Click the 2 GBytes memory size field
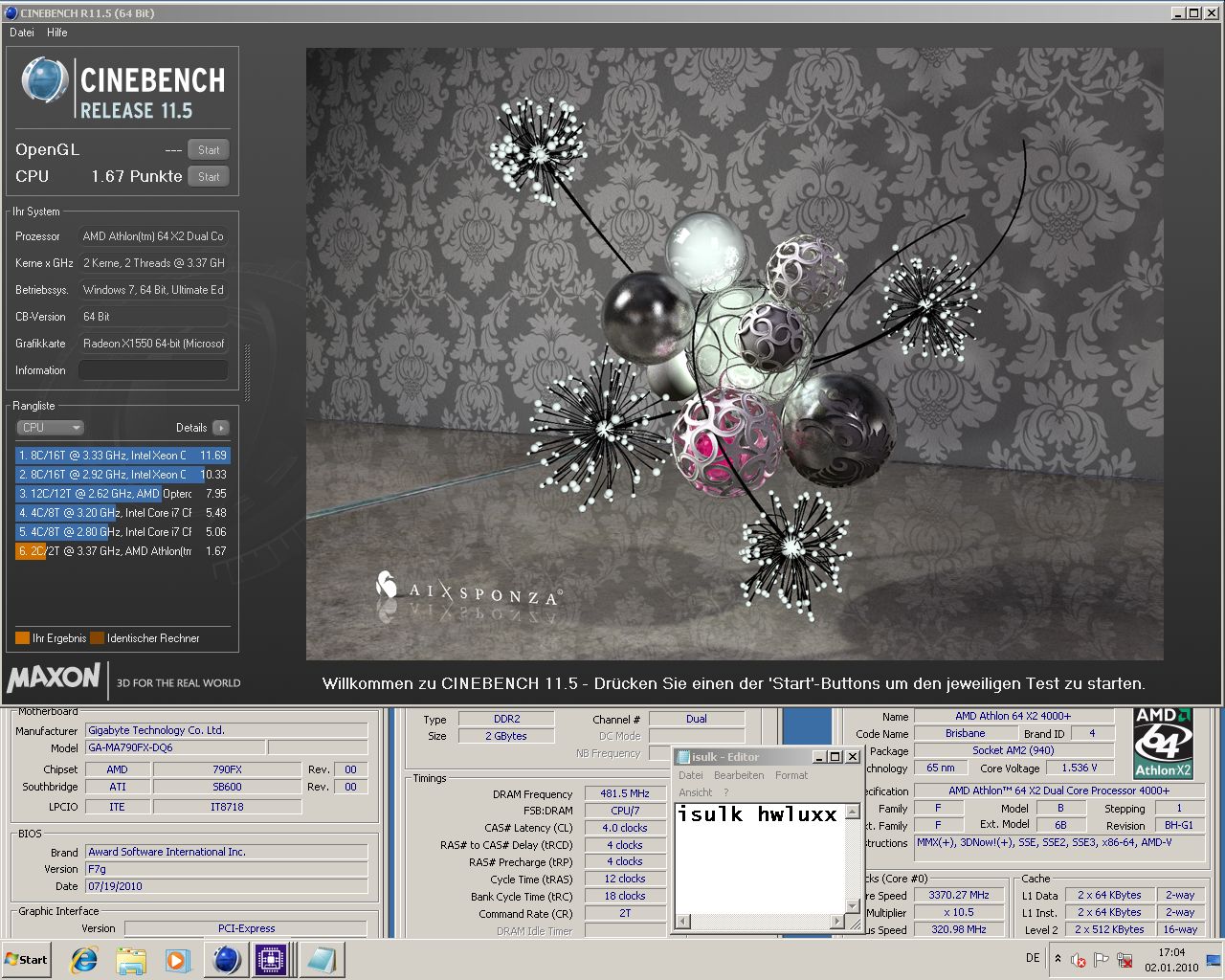 pyautogui.click(x=506, y=736)
